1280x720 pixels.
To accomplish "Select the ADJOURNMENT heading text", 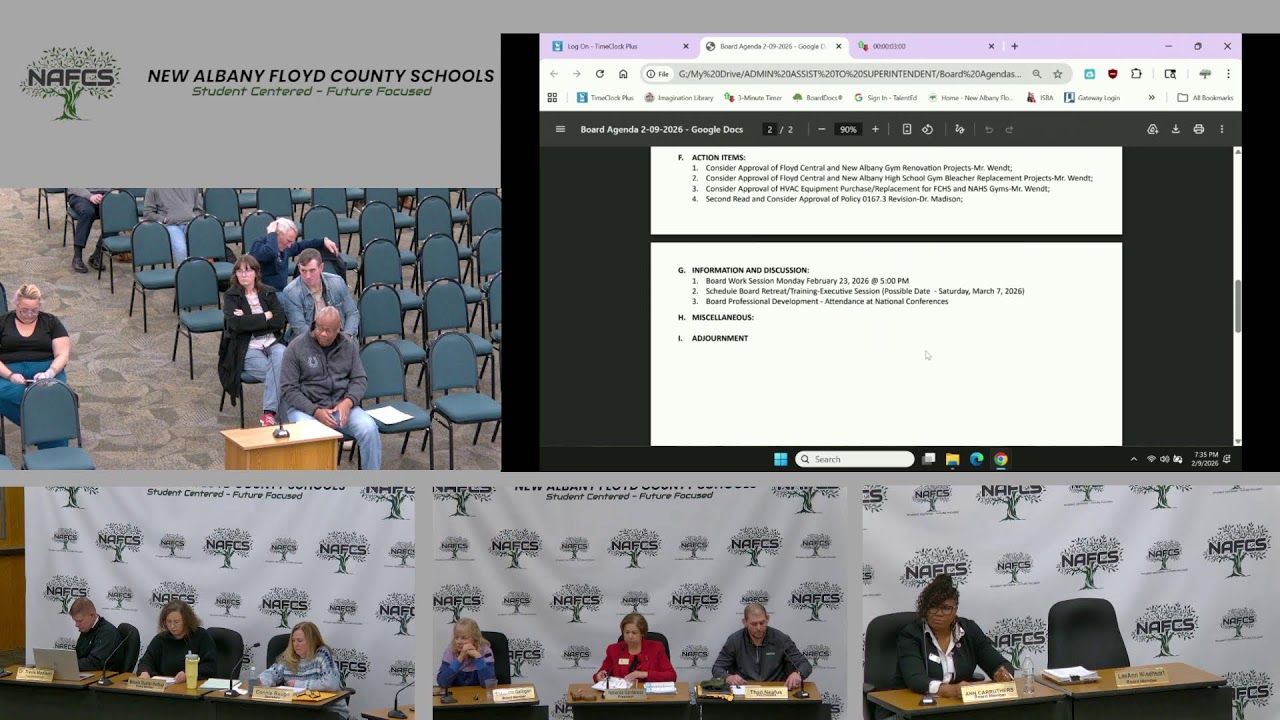I will click(x=720, y=338).
